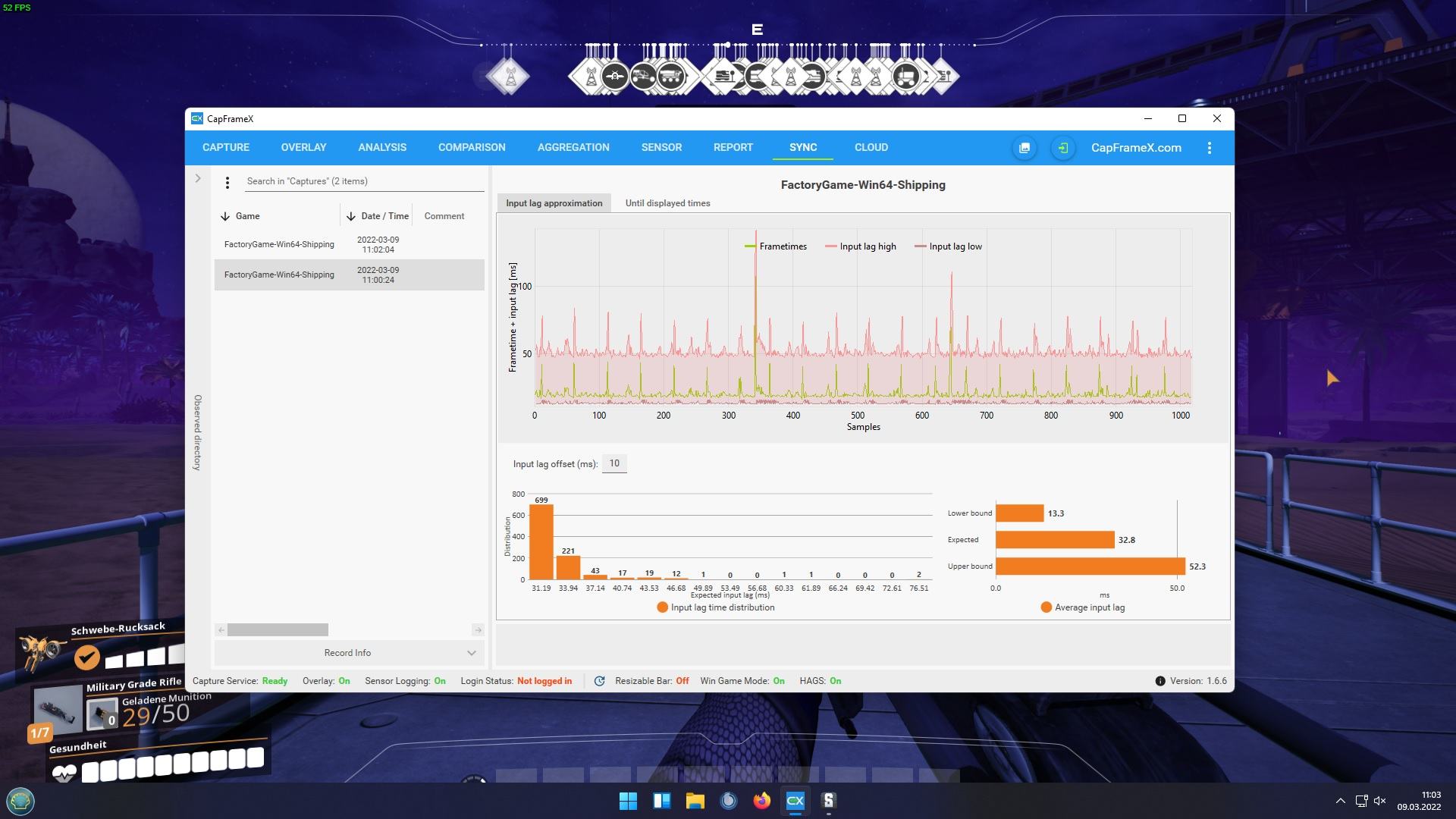Open the widgets taskbar icon

661,801
